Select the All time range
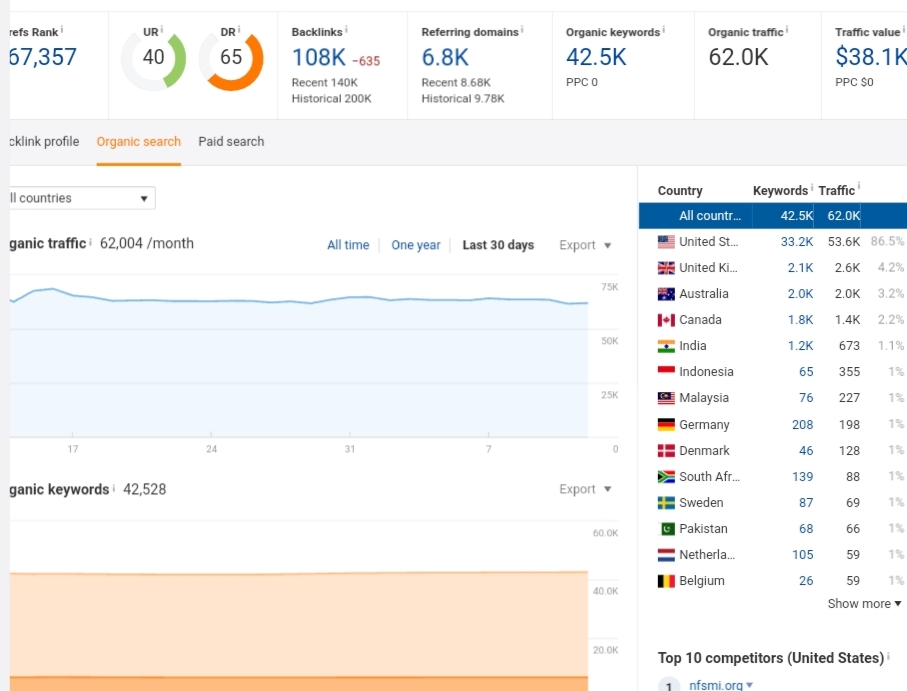Image resolution: width=907 pixels, height=691 pixels. [348, 245]
